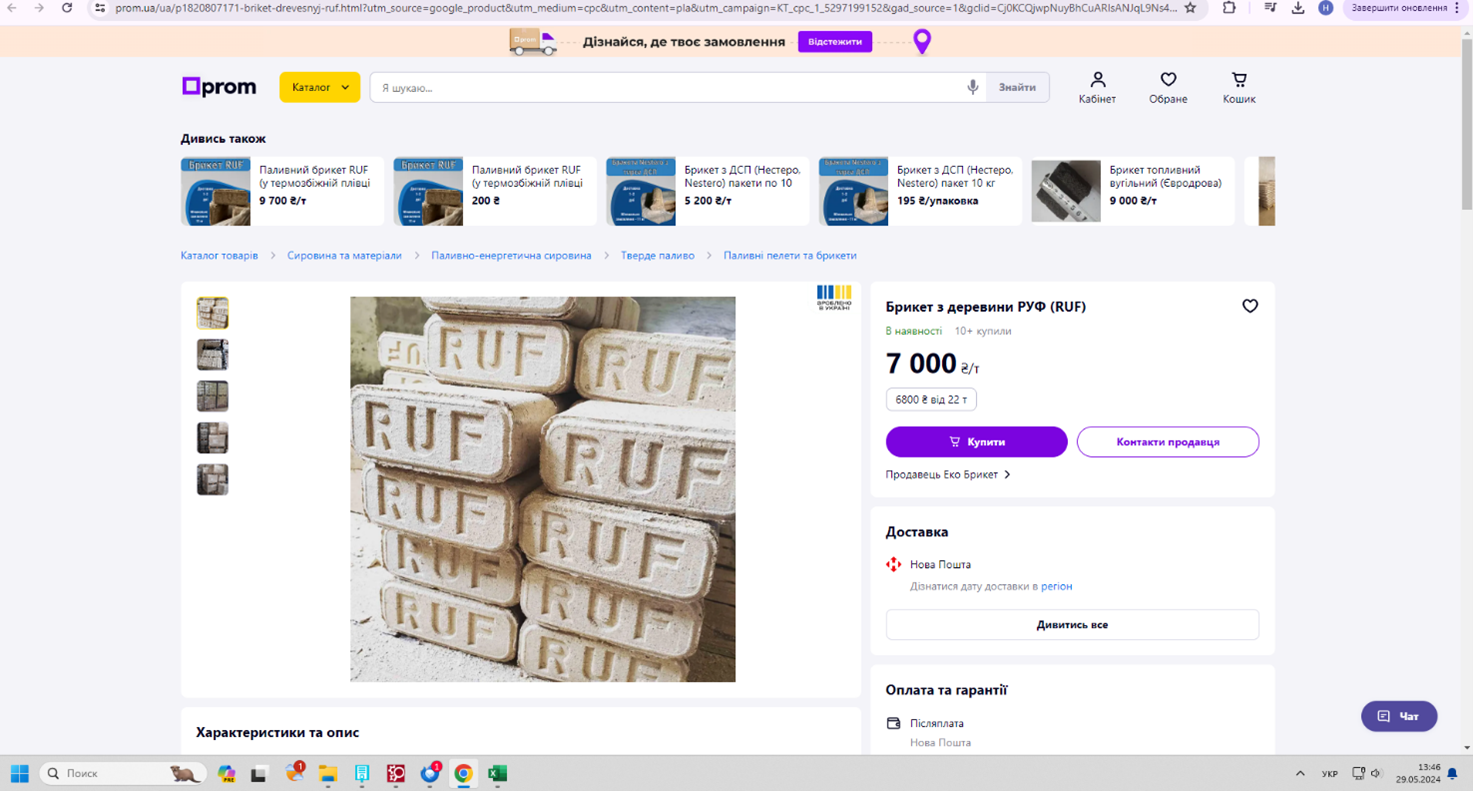
Task: Open the Кабінет account icon
Action: 1097,88
